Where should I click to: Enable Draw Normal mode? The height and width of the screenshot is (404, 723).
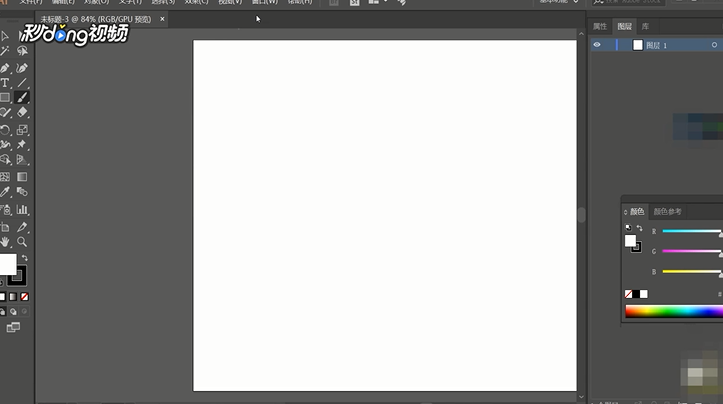point(2,312)
